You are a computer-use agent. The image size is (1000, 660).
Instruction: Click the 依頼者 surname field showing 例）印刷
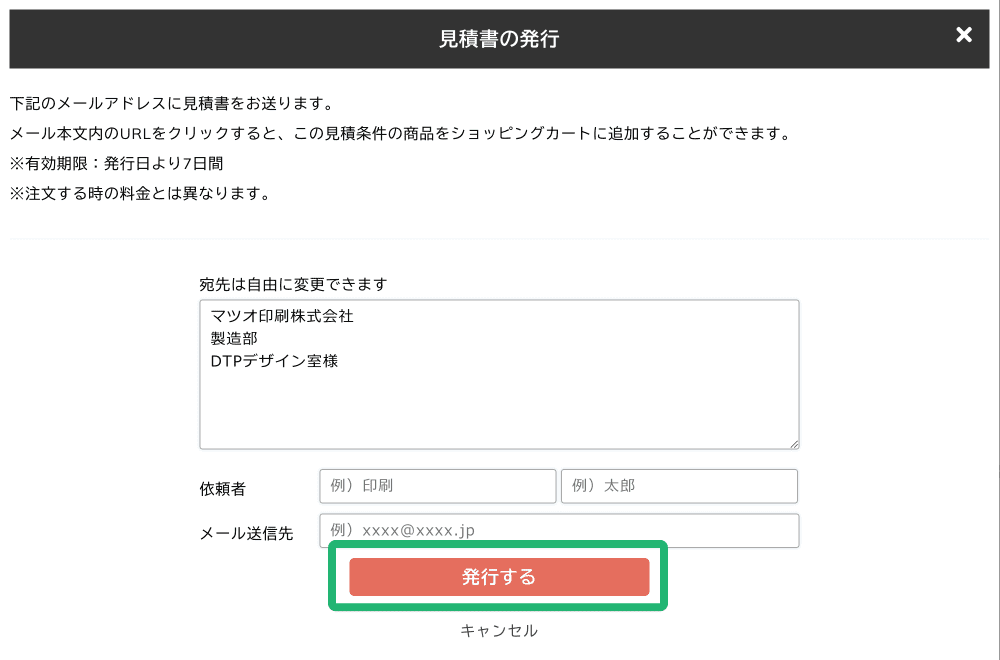point(437,486)
